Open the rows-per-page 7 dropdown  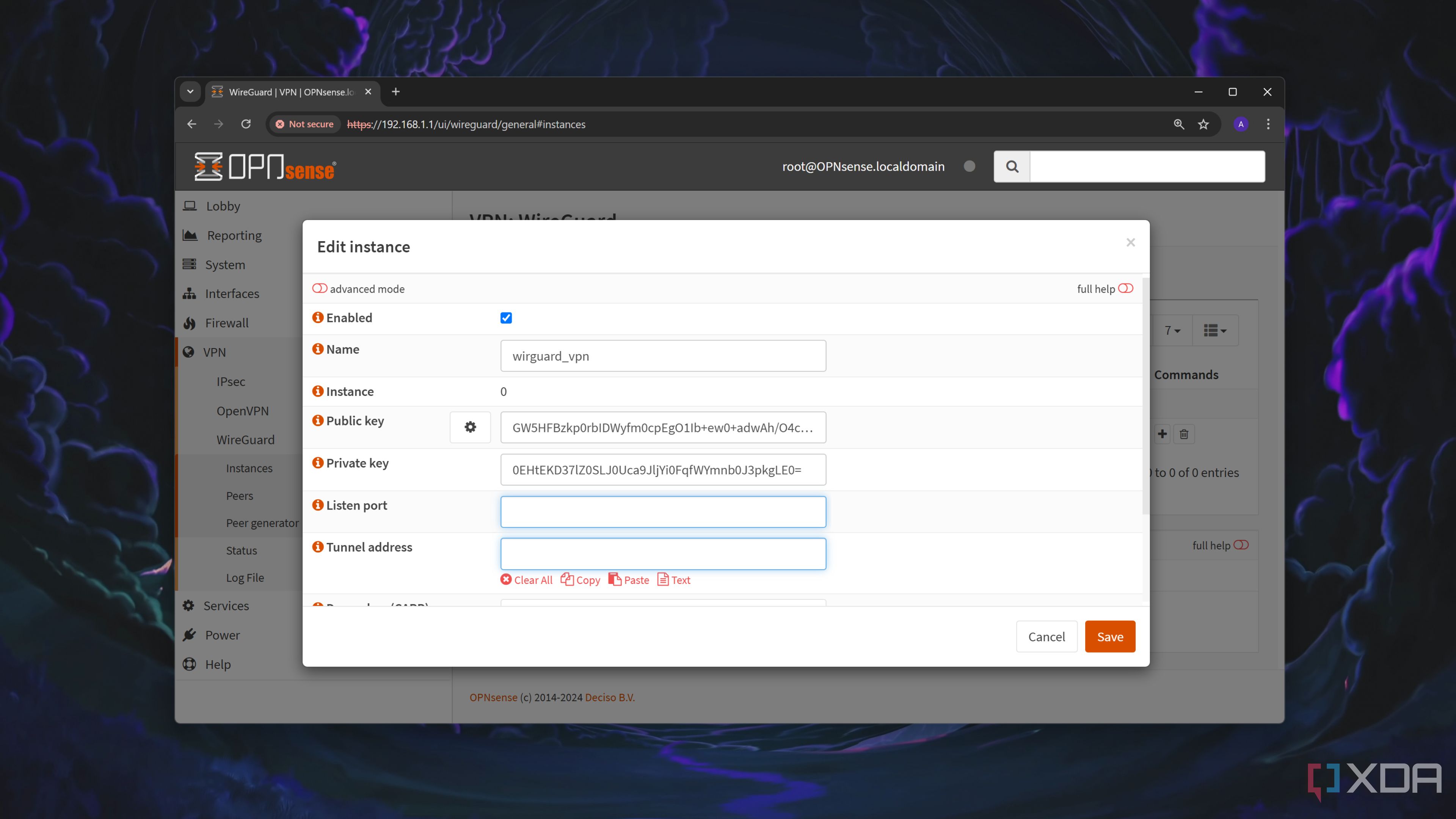[x=1172, y=331]
